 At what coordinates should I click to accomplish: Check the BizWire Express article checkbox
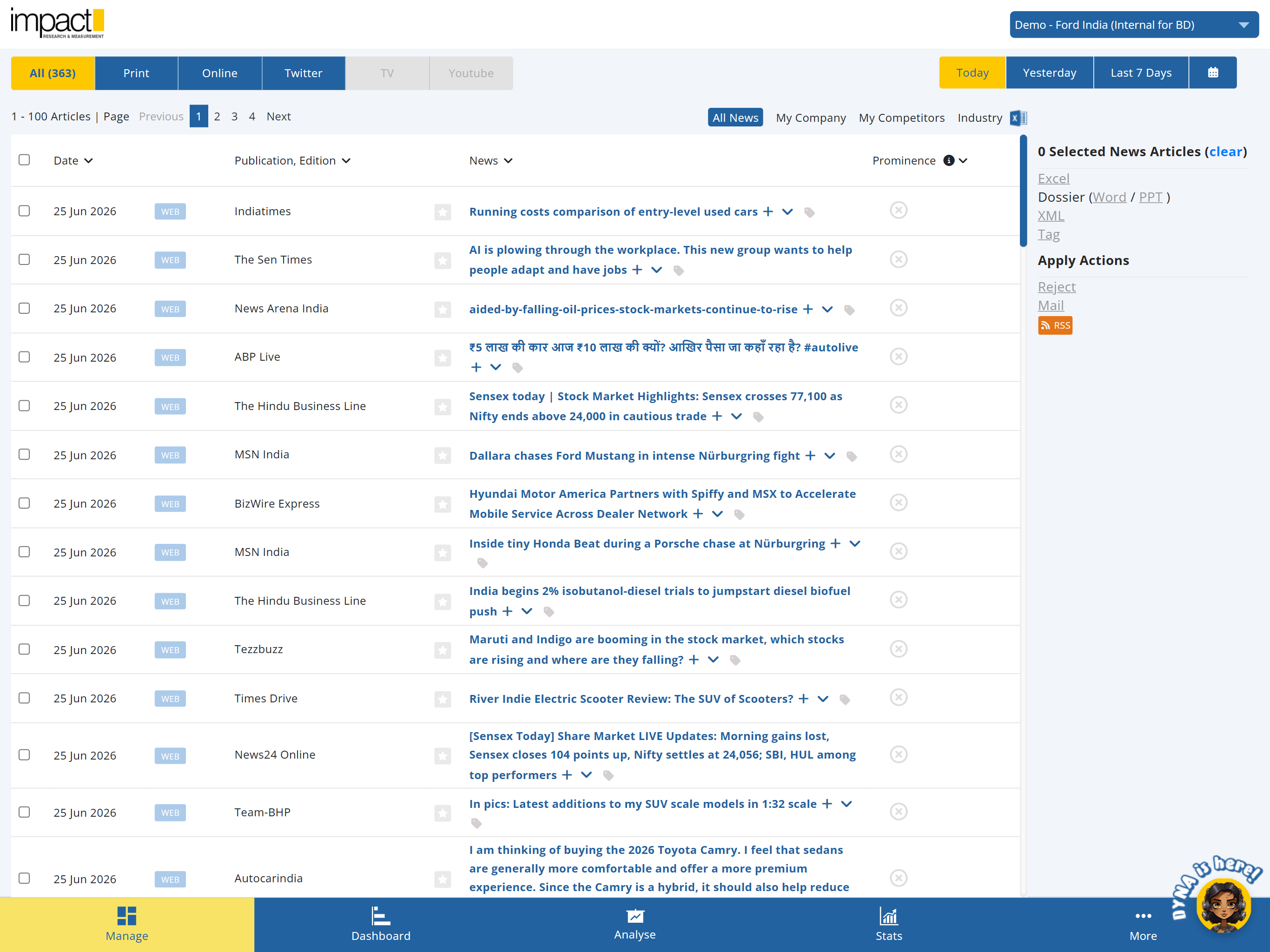(24, 503)
